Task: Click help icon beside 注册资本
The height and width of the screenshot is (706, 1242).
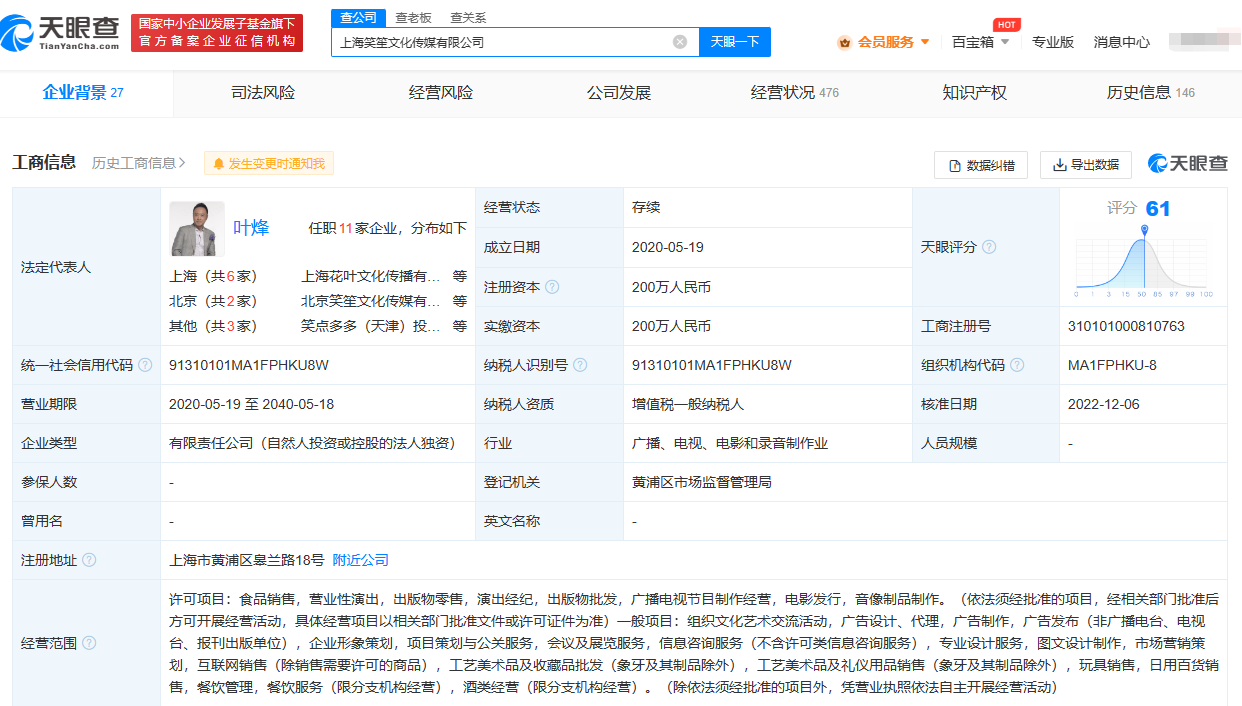Action: (552, 287)
